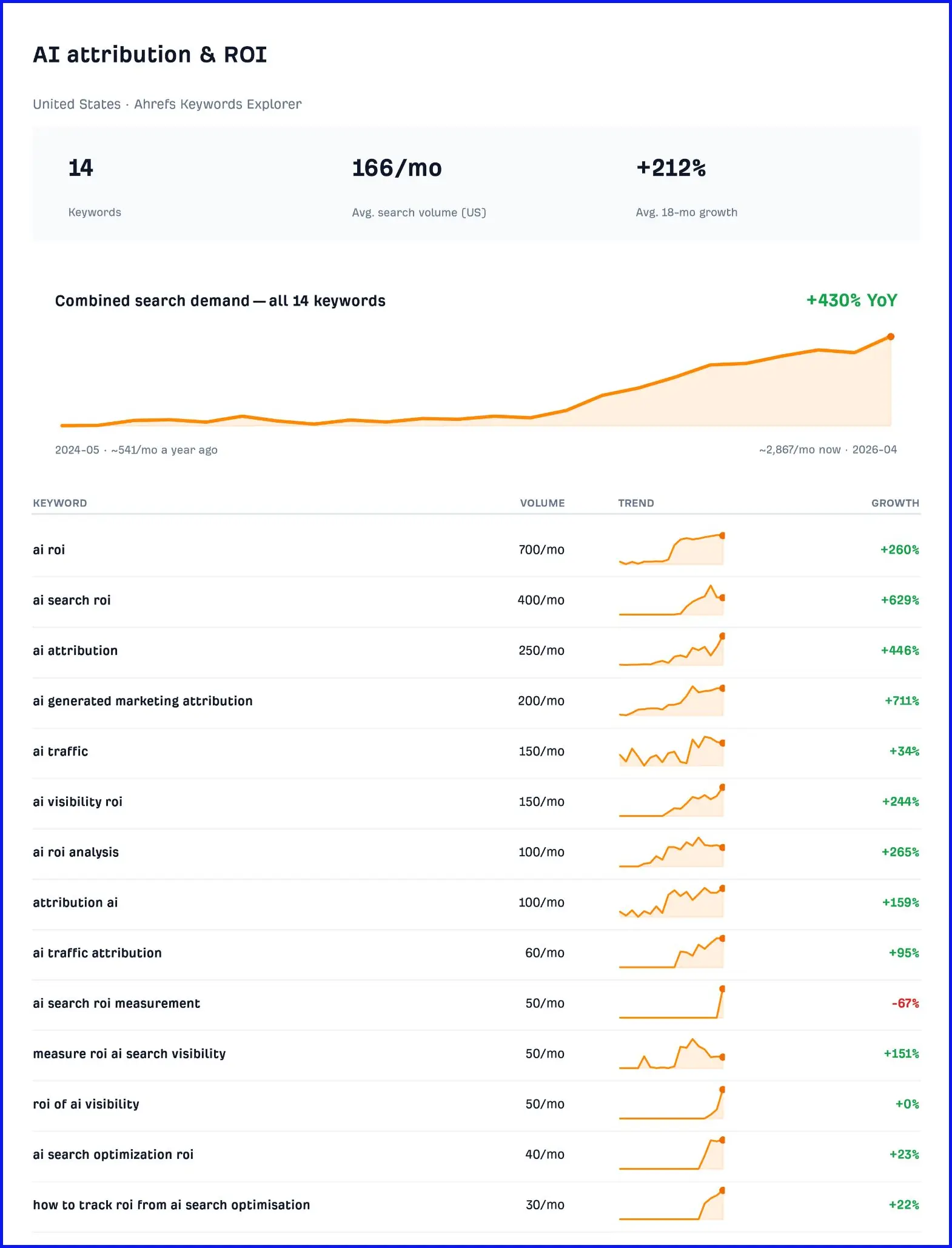The height and width of the screenshot is (1248, 952).
Task: Click the endpoint dot on combined demand chart
Action: [x=890, y=337]
